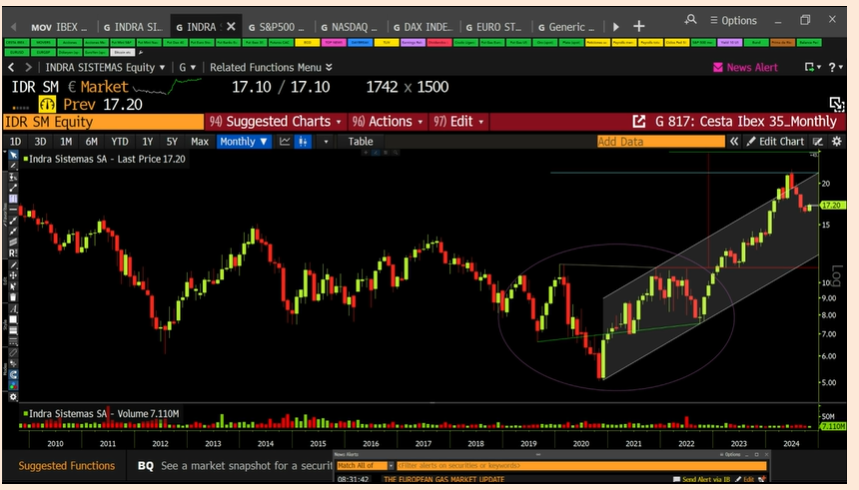Set chart period to 1M
859x490 pixels.
[x=66, y=141]
